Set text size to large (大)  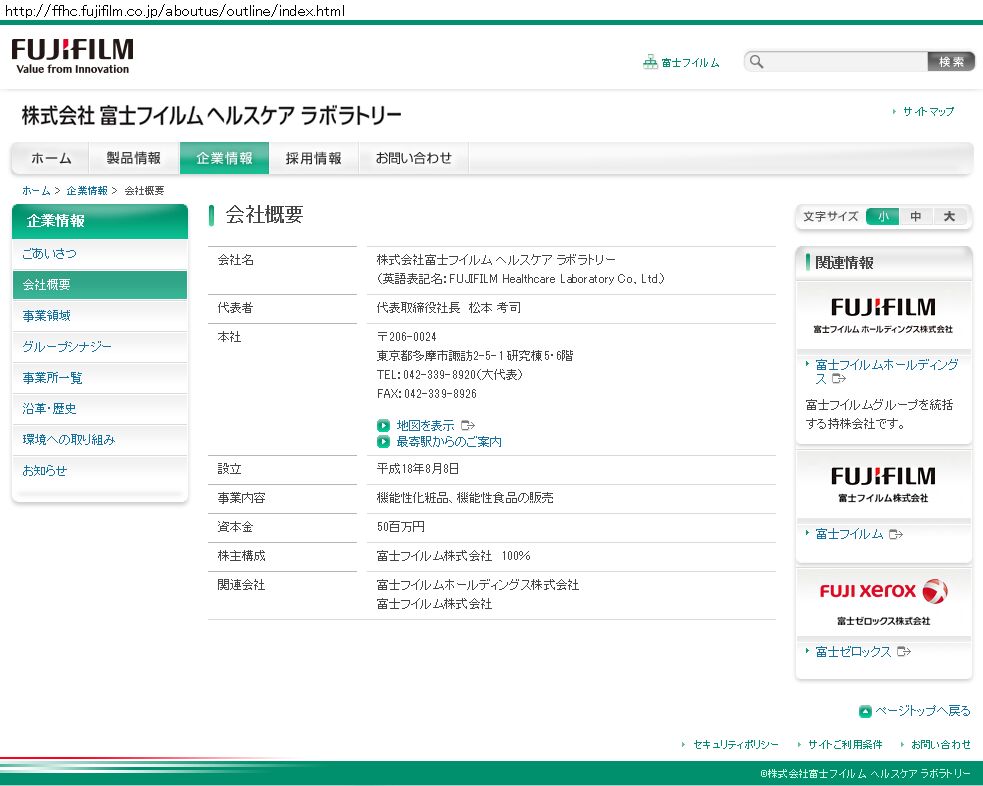[x=949, y=216]
